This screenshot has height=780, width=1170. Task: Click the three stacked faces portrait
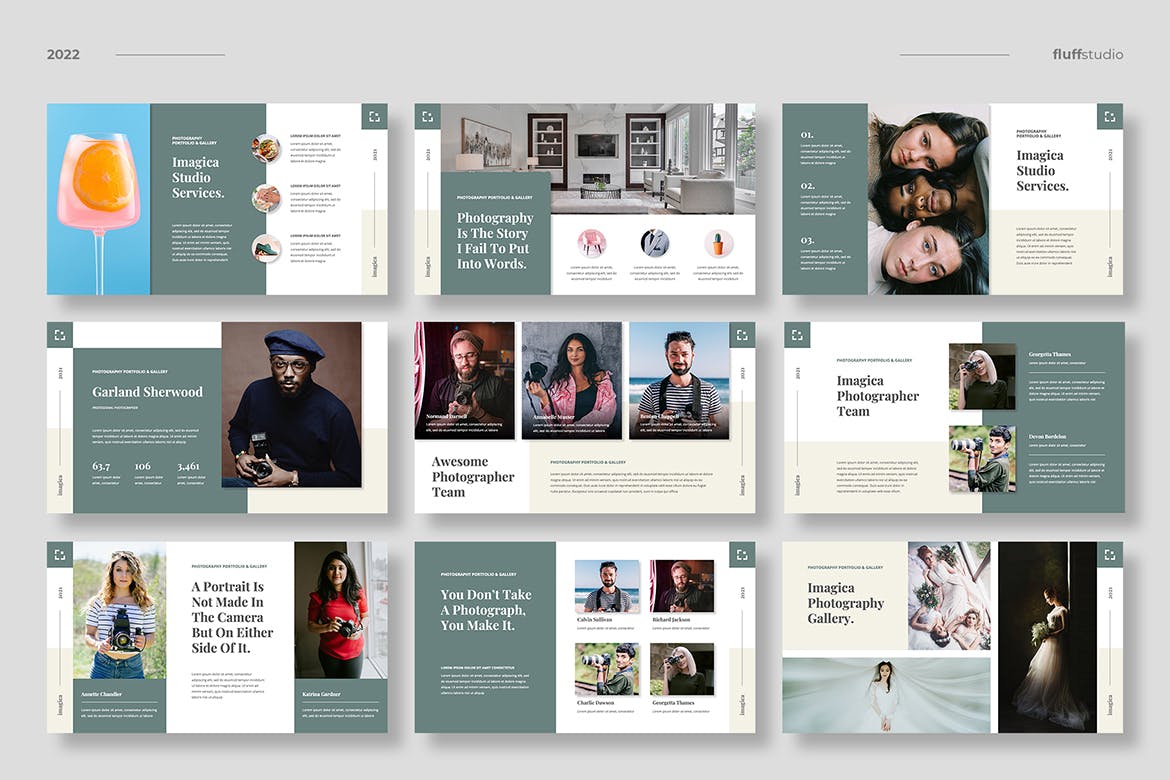928,199
